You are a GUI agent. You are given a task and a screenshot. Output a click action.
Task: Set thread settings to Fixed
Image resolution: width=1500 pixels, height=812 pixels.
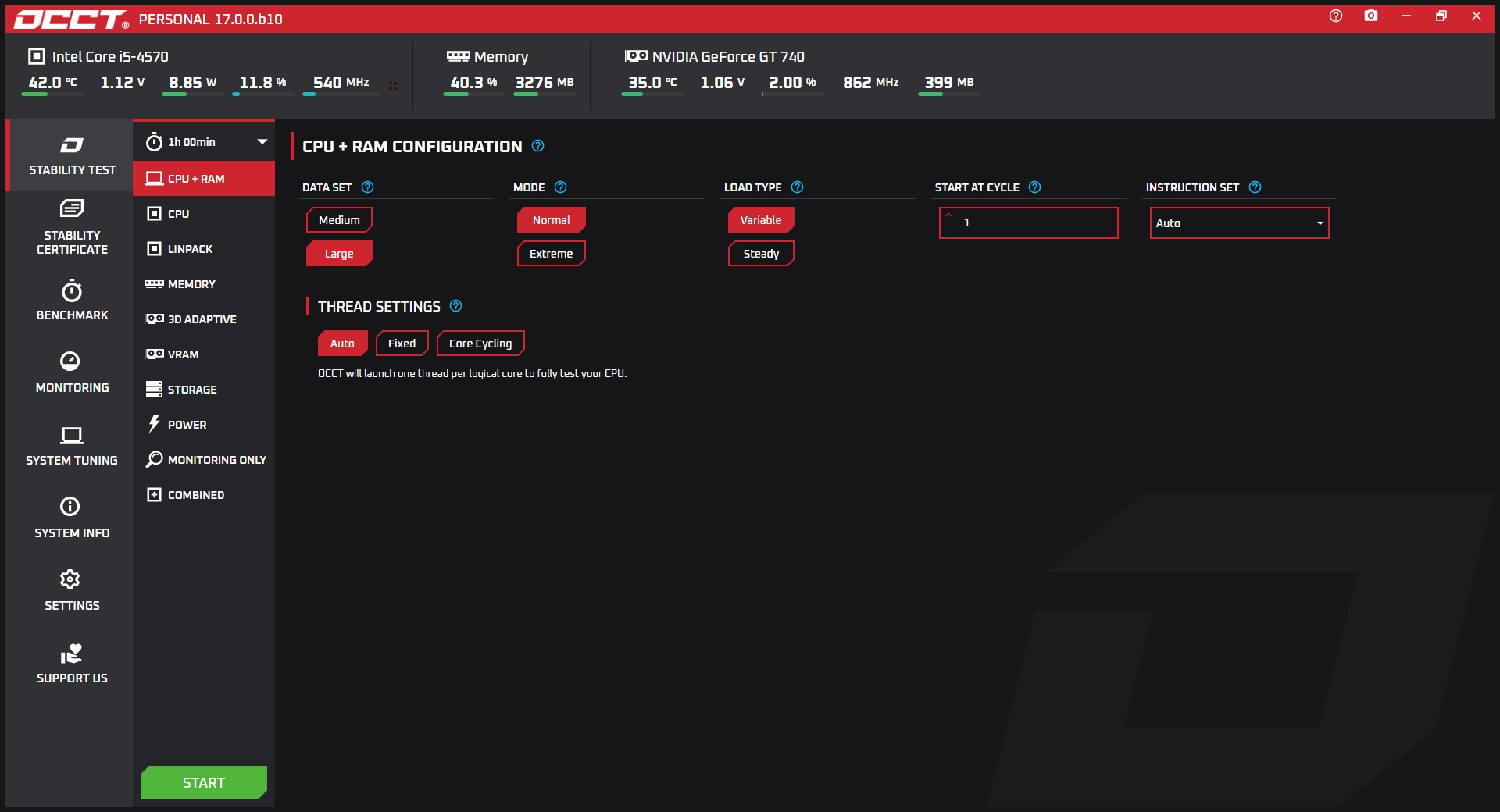(x=402, y=344)
